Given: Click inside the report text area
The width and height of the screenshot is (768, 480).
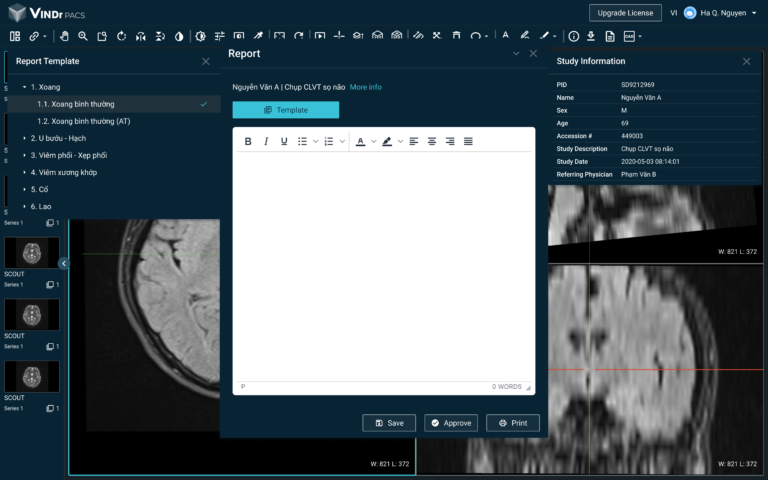Looking at the screenshot, I should [384, 267].
